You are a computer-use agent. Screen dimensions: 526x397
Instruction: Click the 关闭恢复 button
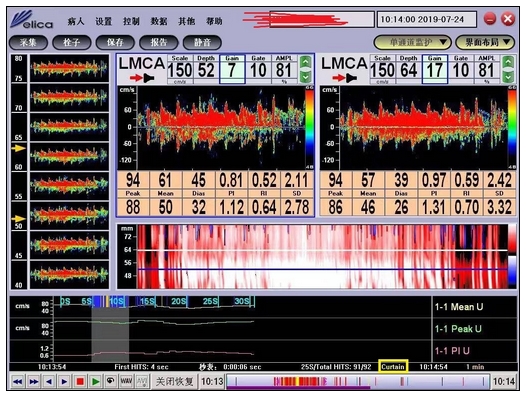click(x=174, y=382)
